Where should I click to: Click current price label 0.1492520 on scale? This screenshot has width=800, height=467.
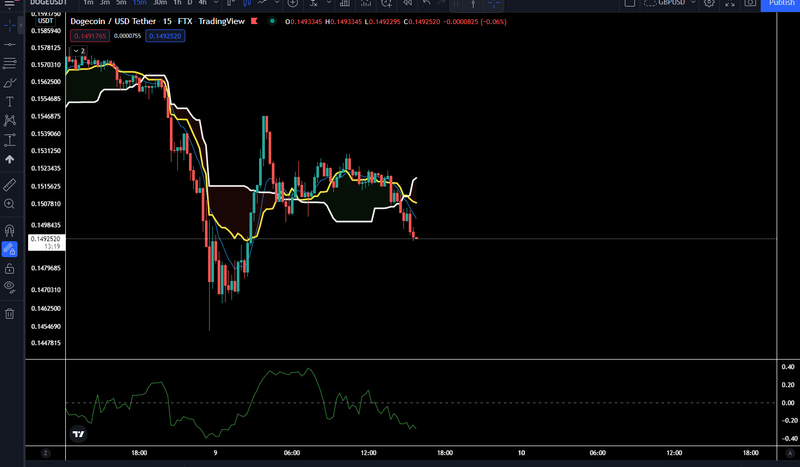click(46, 242)
